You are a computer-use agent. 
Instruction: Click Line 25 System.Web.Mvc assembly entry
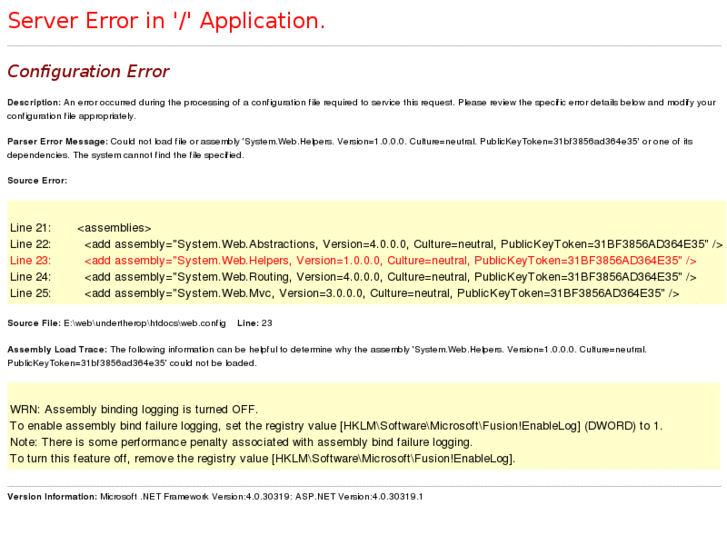pos(344,293)
